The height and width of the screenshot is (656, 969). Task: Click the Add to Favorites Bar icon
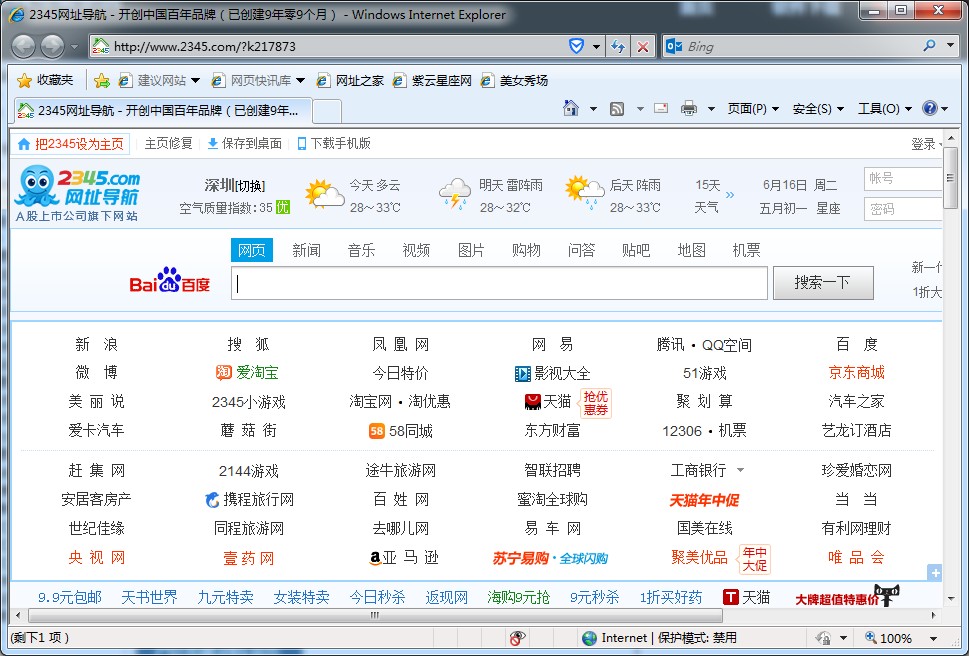pyautogui.click(x=102, y=80)
